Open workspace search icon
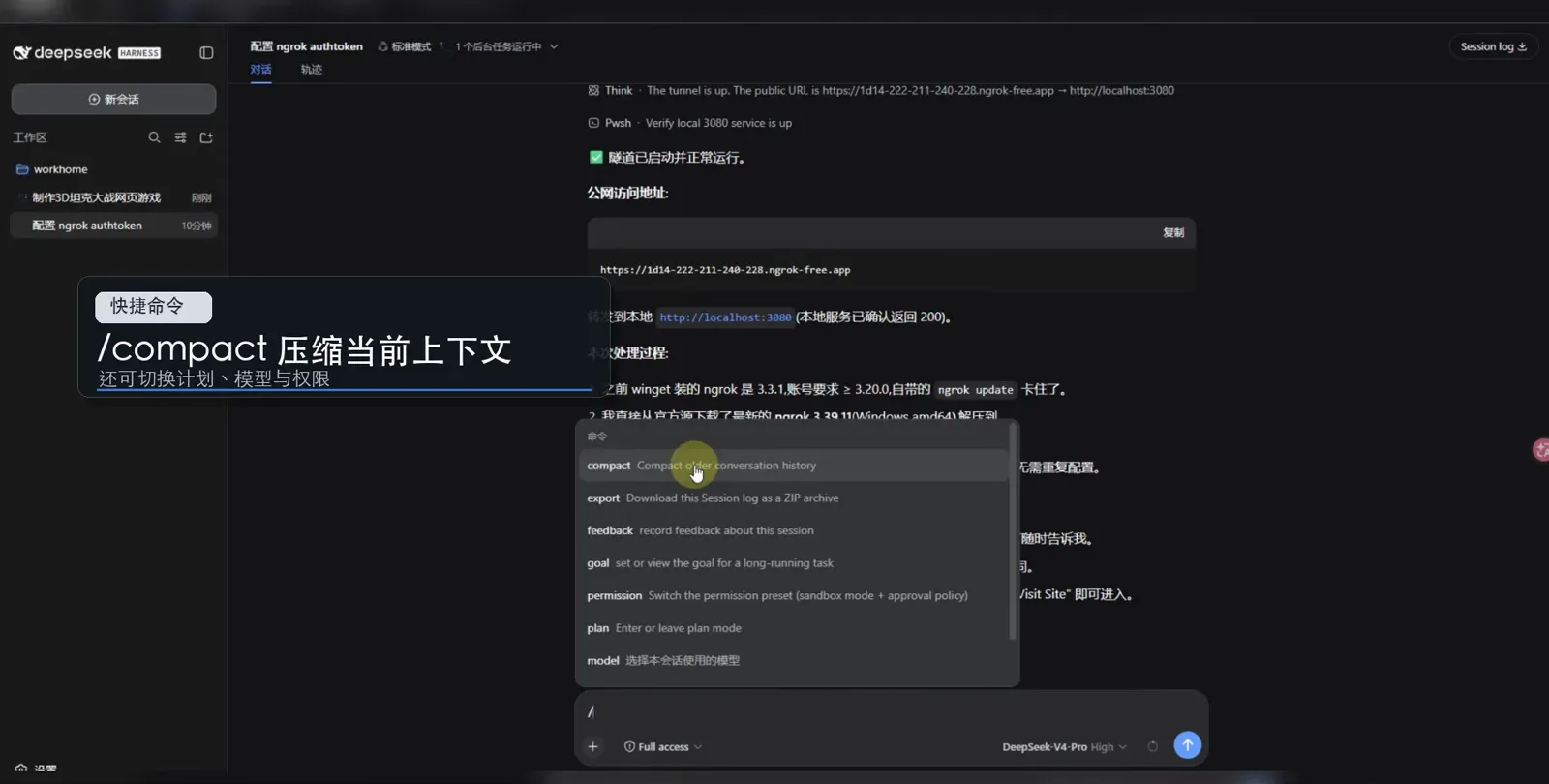 point(154,137)
